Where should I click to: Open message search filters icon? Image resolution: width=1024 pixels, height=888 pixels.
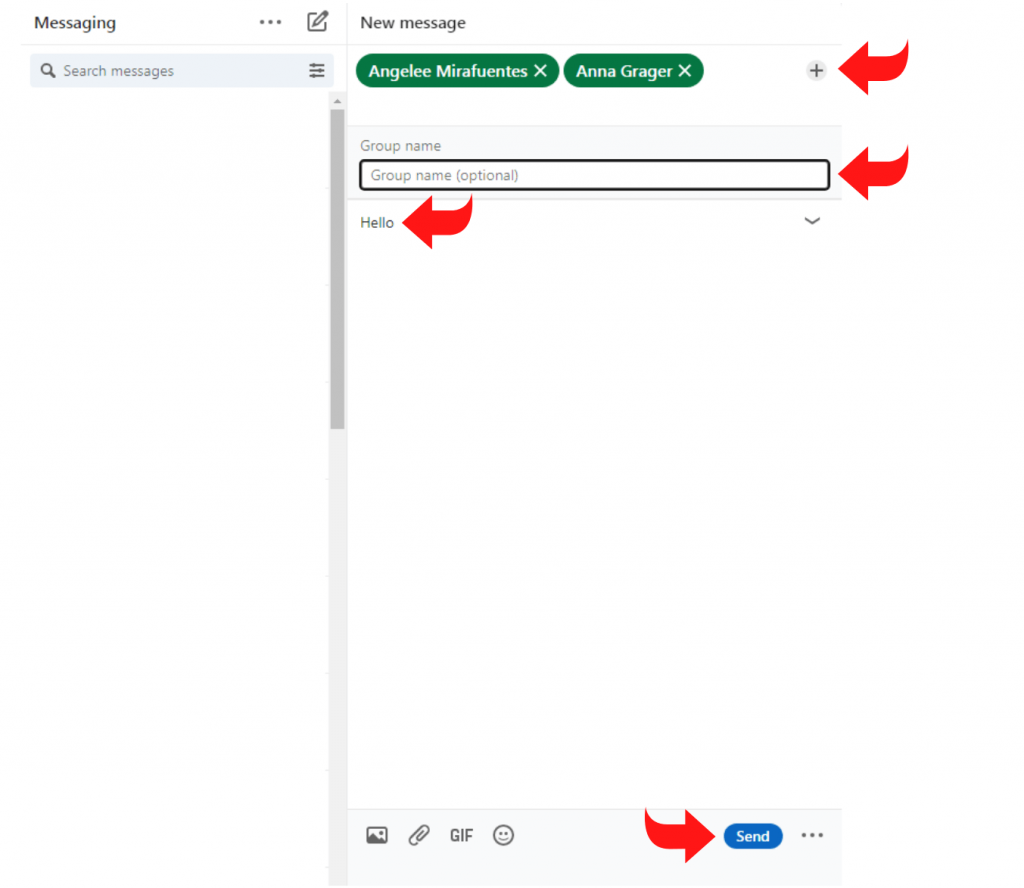click(317, 70)
